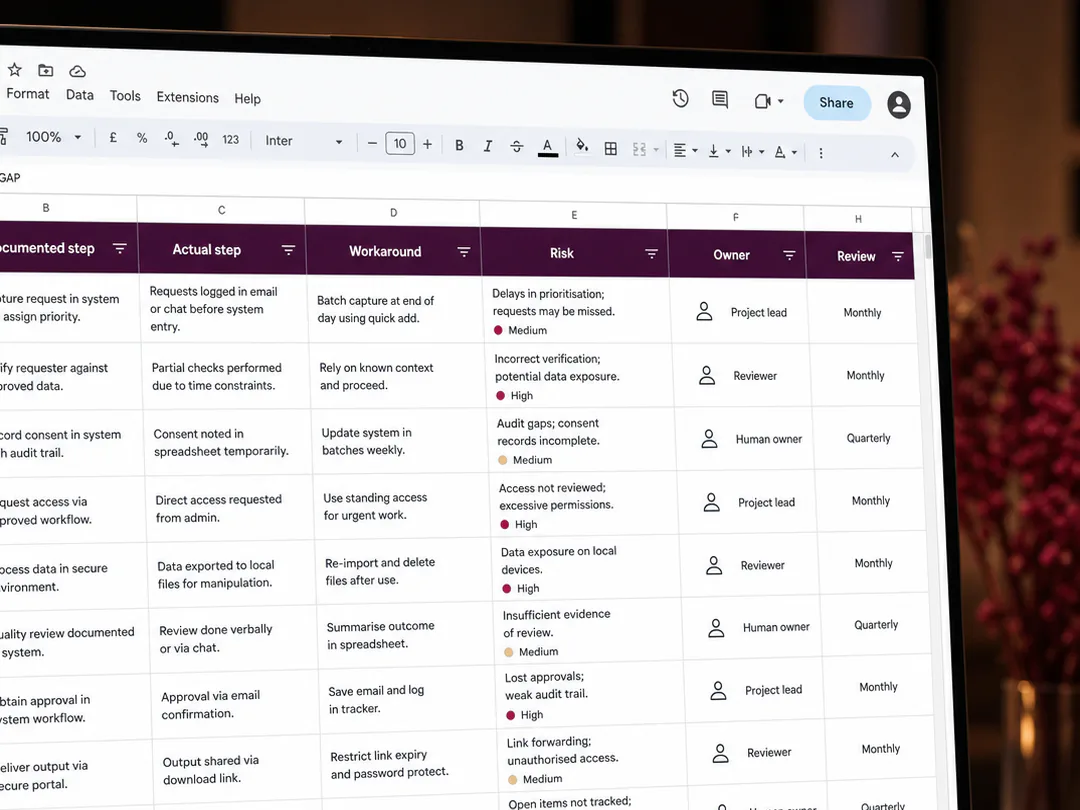Open the Extensions menu
Viewport: 1080px width, 810px height.
(x=187, y=97)
